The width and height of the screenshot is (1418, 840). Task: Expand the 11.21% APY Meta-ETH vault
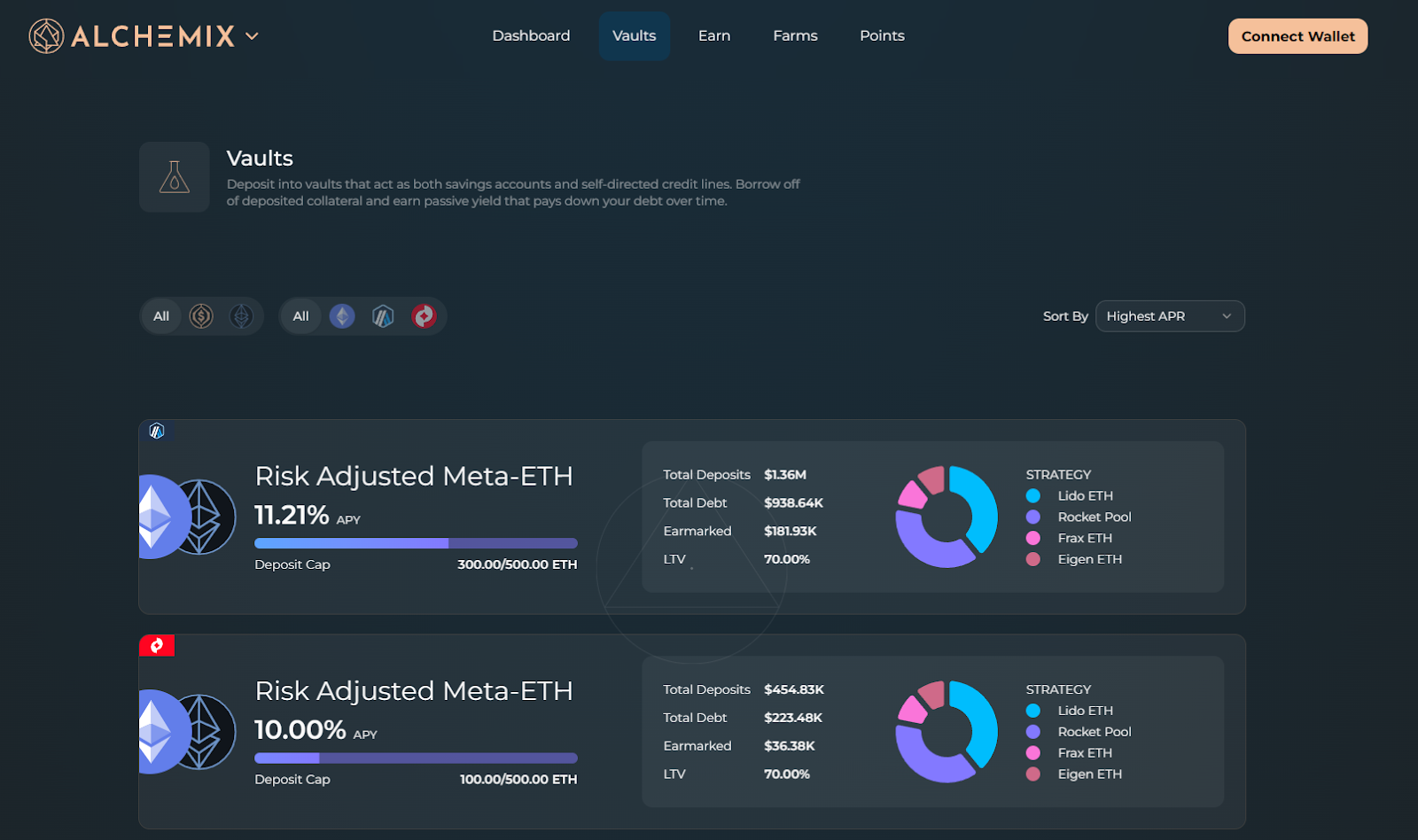tap(413, 477)
